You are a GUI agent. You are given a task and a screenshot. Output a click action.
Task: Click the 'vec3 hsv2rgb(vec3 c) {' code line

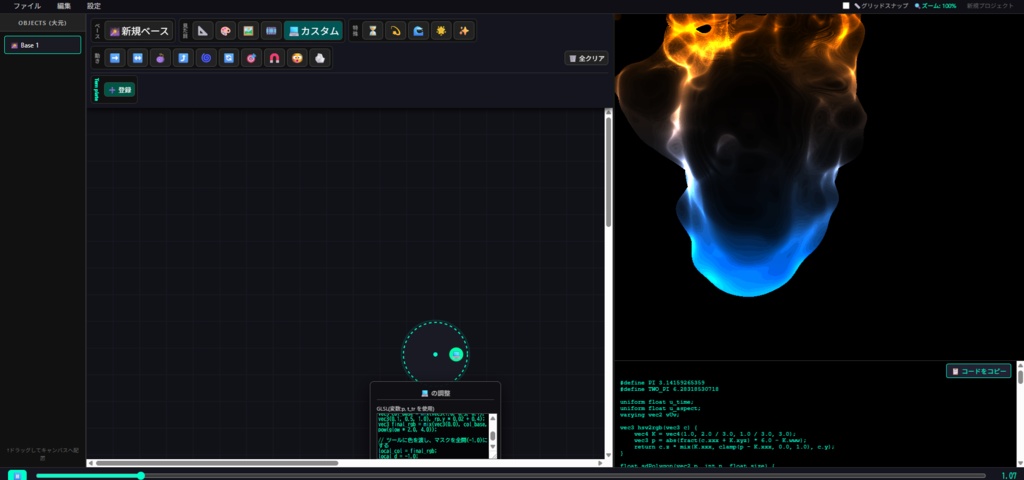pyautogui.click(x=658, y=427)
